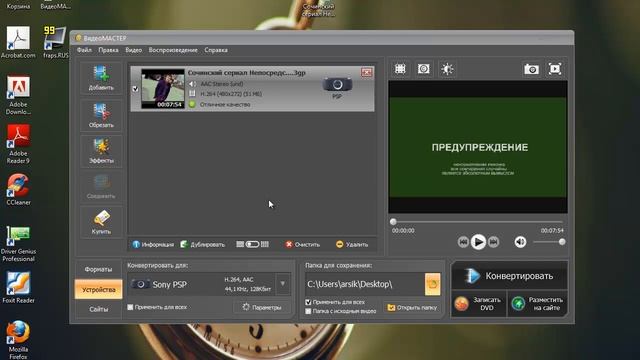640x360 pixels.
Task: Click the Соединить join icon
Action: point(101,186)
